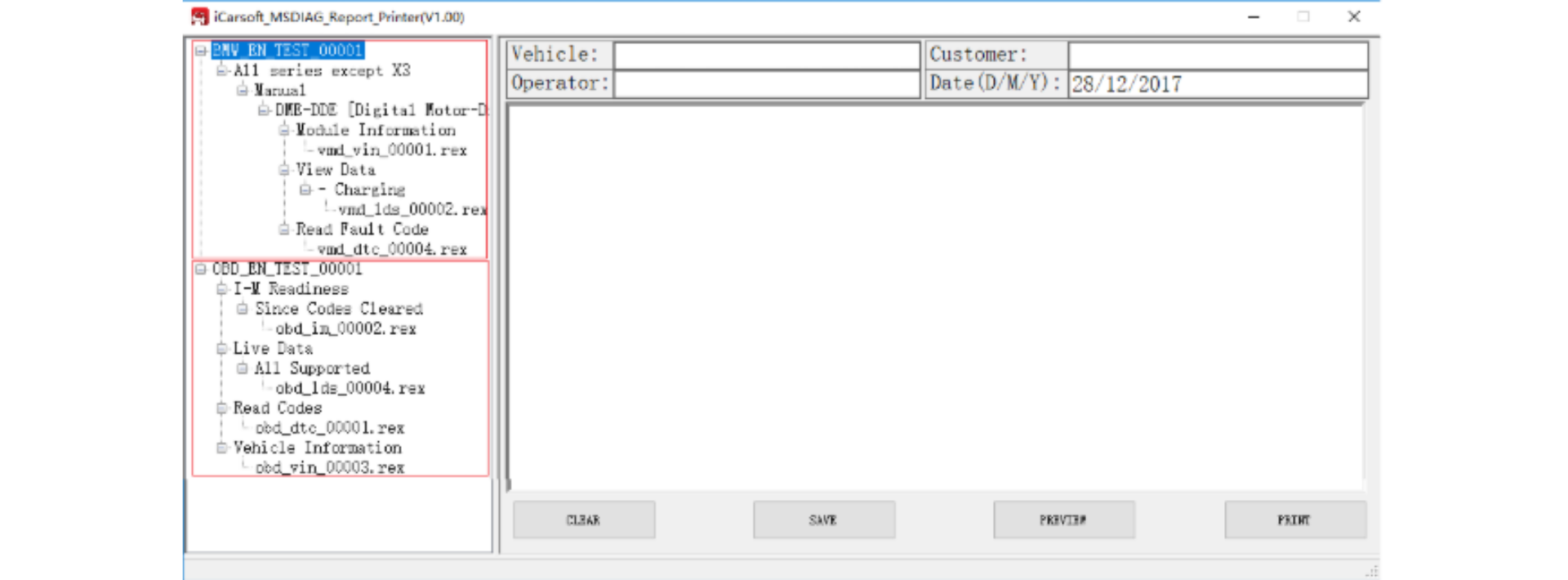The width and height of the screenshot is (1568, 580).
Task: Click inside the report content area
Action: coord(935,297)
